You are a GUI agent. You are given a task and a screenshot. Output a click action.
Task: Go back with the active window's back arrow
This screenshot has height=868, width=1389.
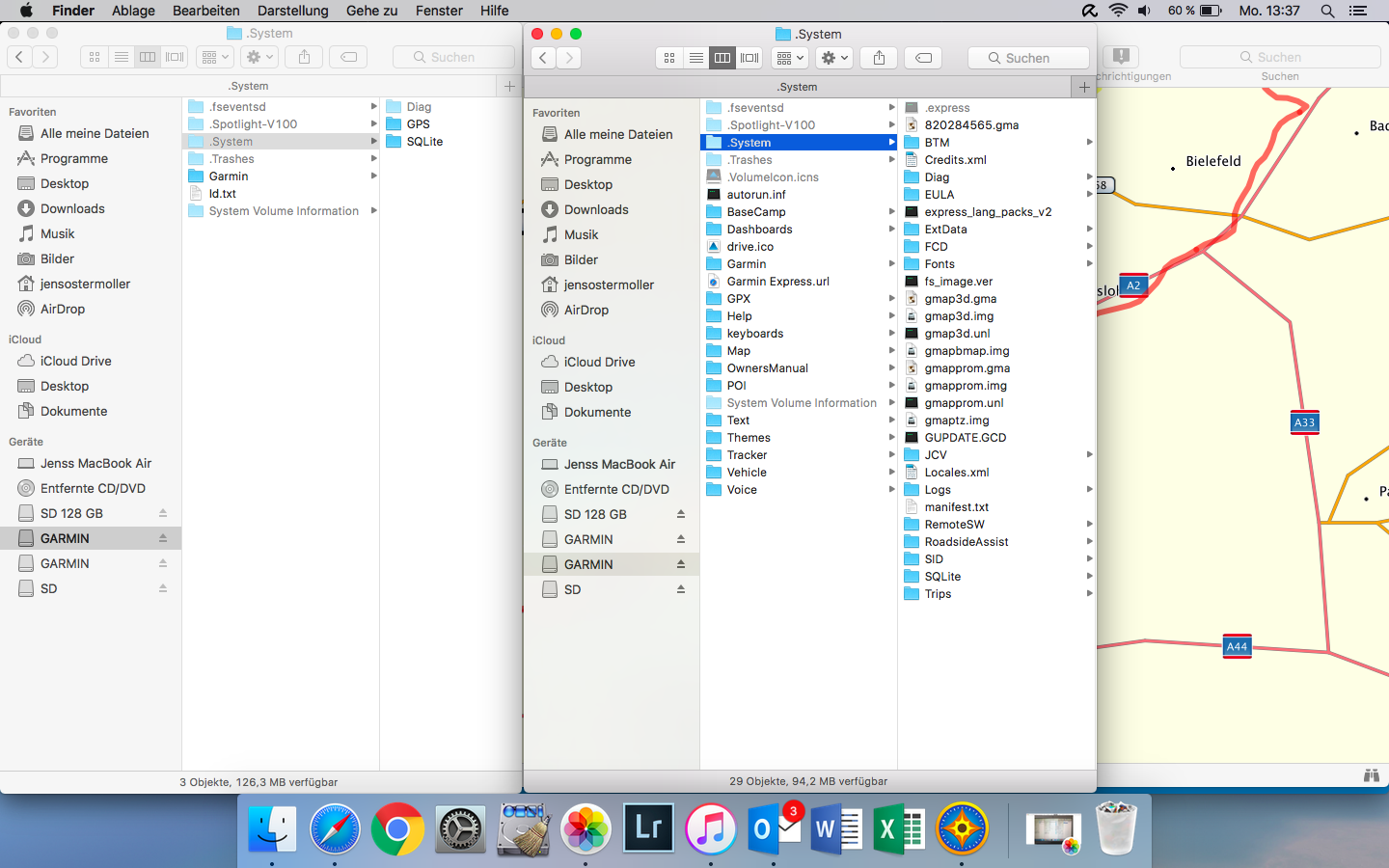(544, 58)
